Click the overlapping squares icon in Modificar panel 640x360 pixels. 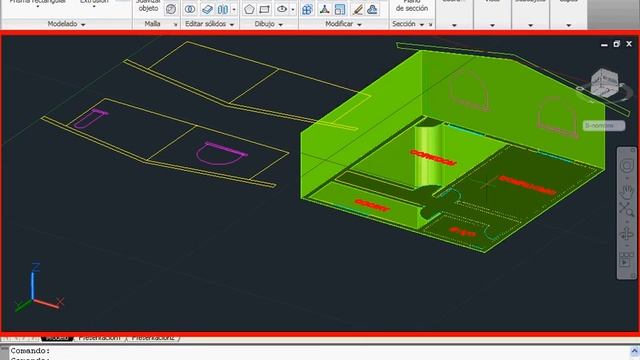click(340, 9)
